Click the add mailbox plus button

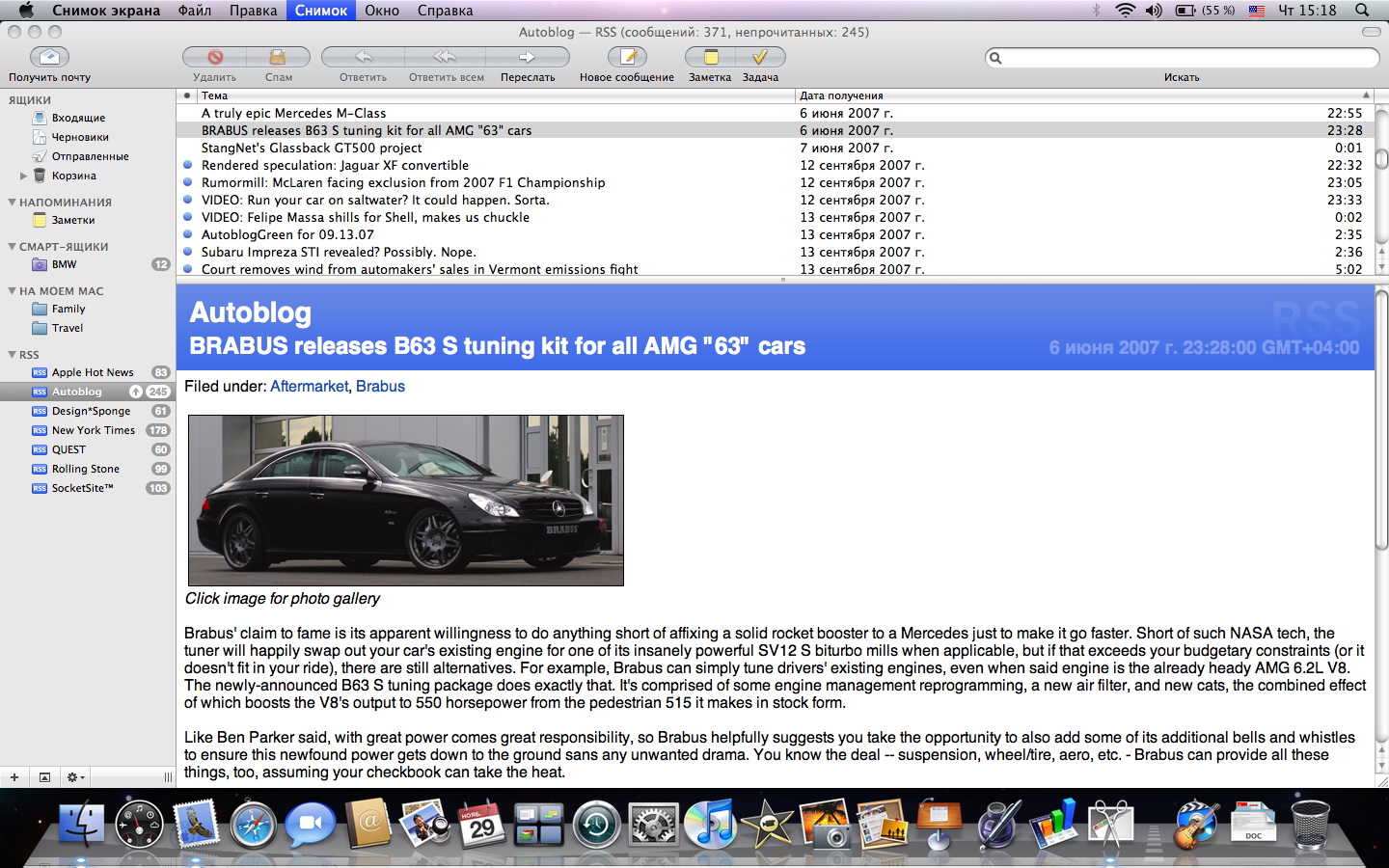14,777
